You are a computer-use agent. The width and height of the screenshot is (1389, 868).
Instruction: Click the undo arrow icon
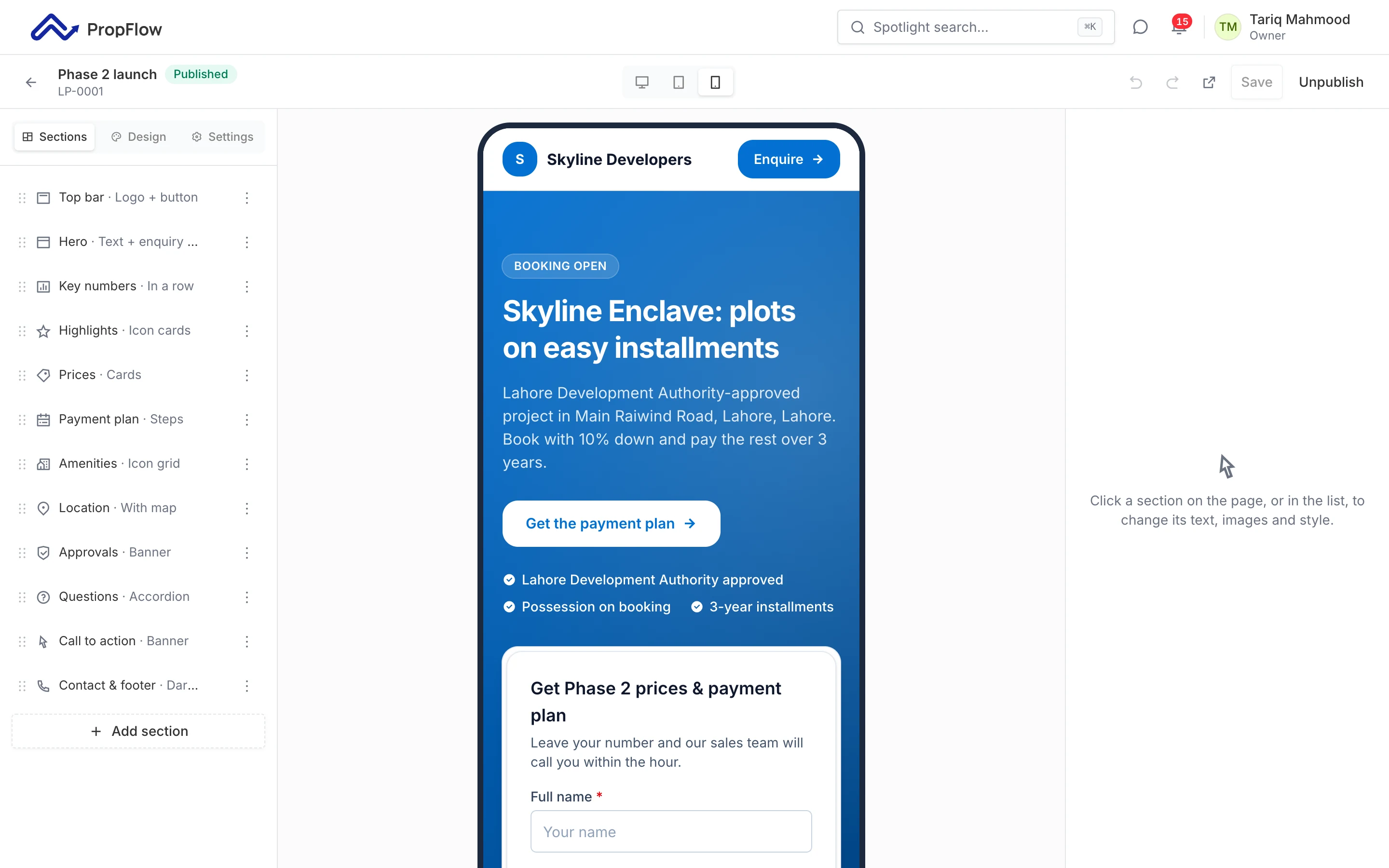tap(1135, 82)
